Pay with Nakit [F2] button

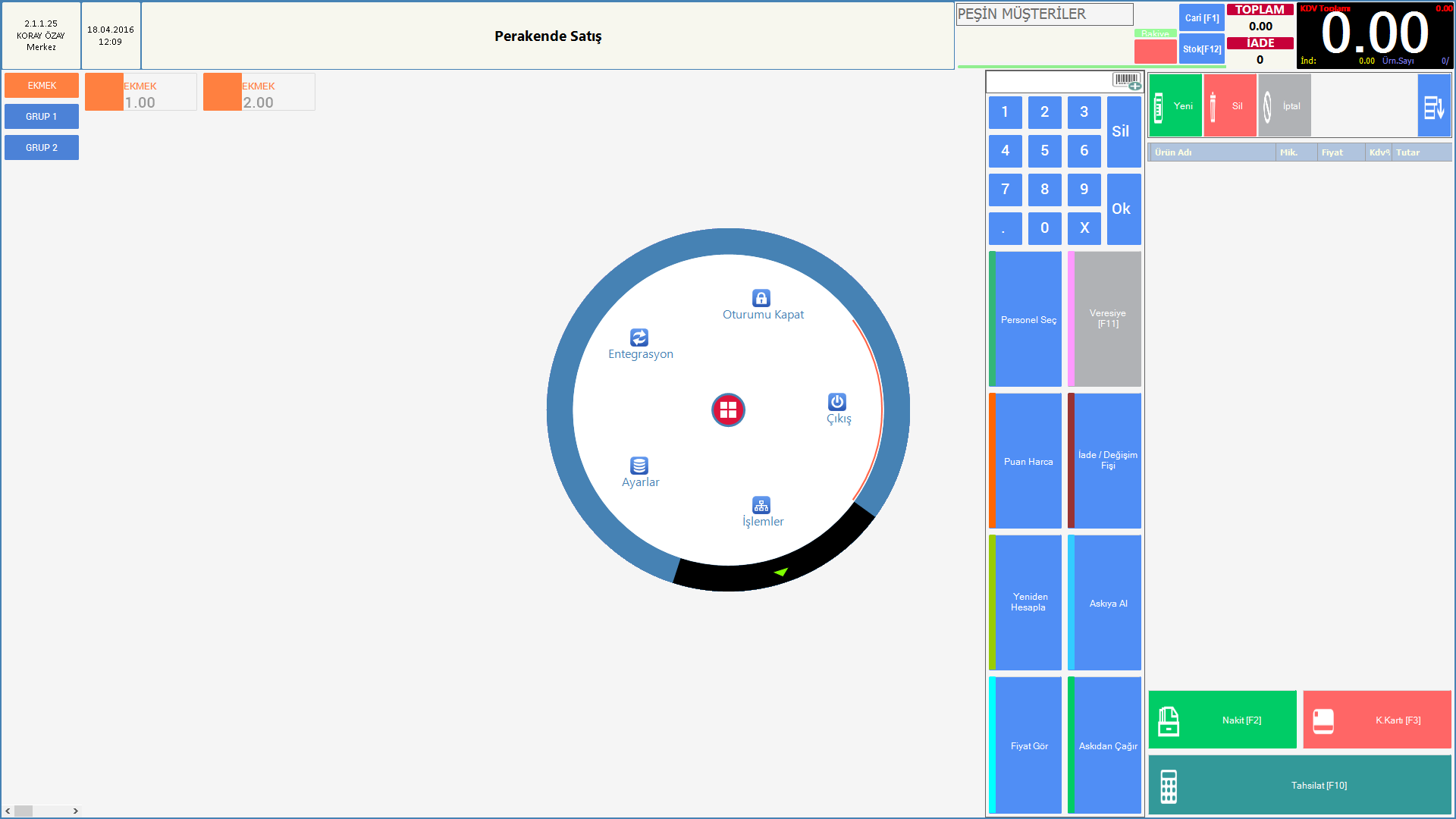coord(1222,720)
